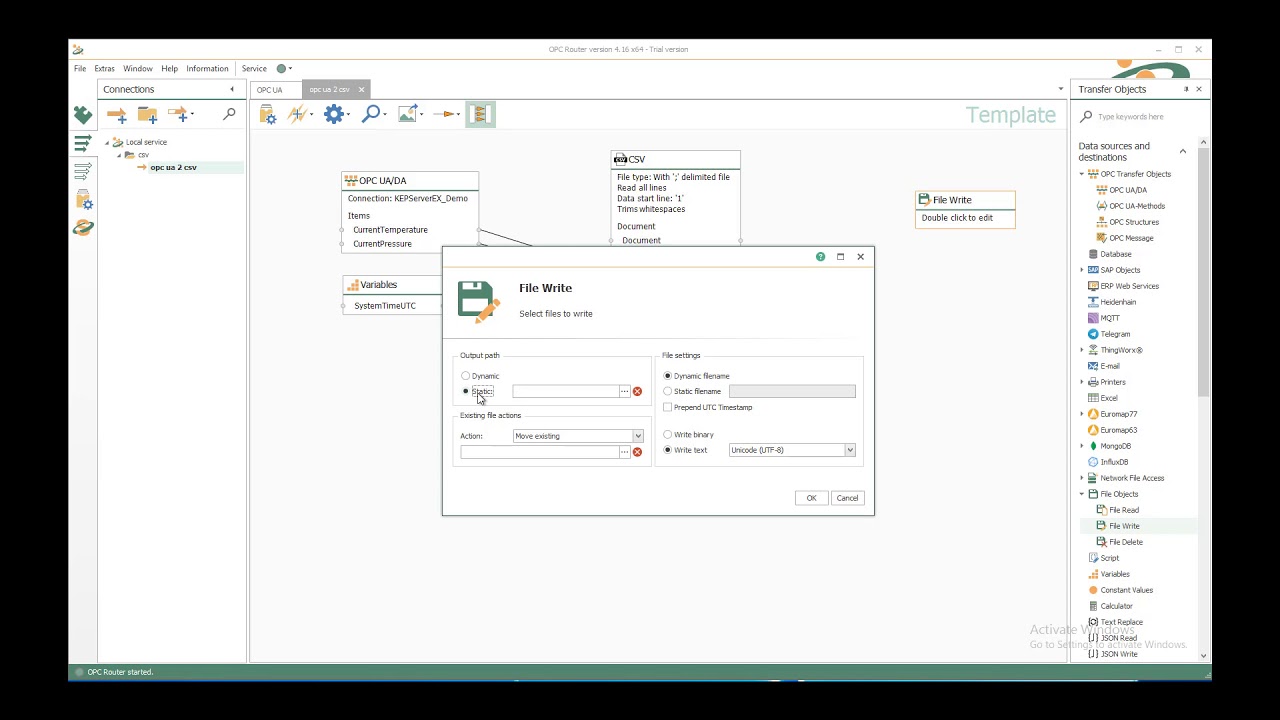
Task: Select MQTT in Transfer Objects list
Action: click(x=1110, y=318)
